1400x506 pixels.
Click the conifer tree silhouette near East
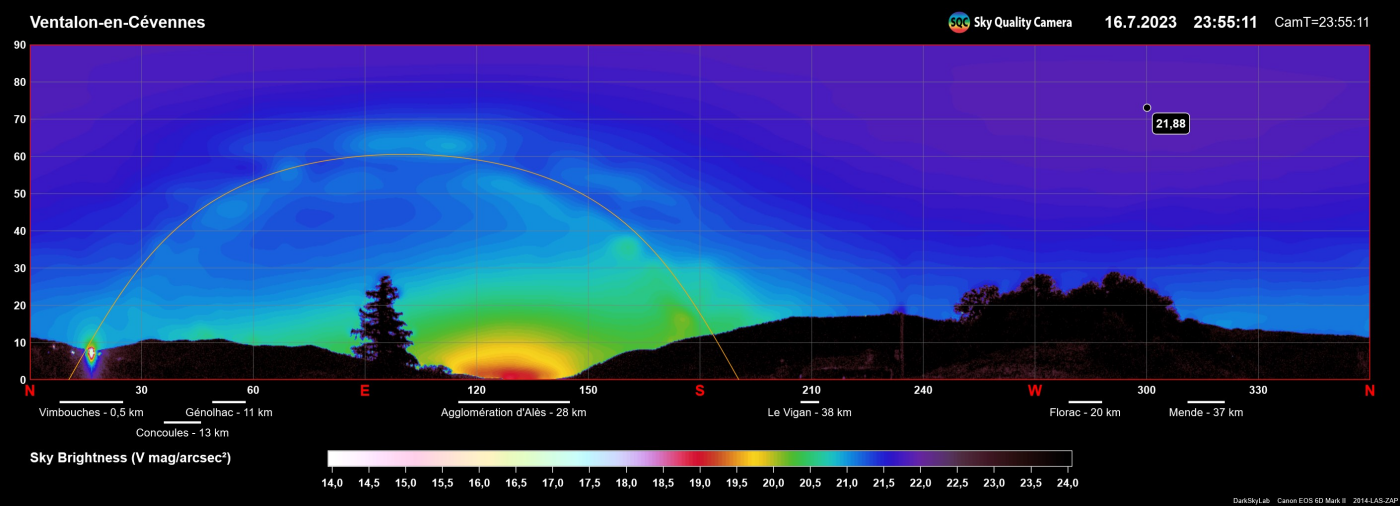click(383, 320)
